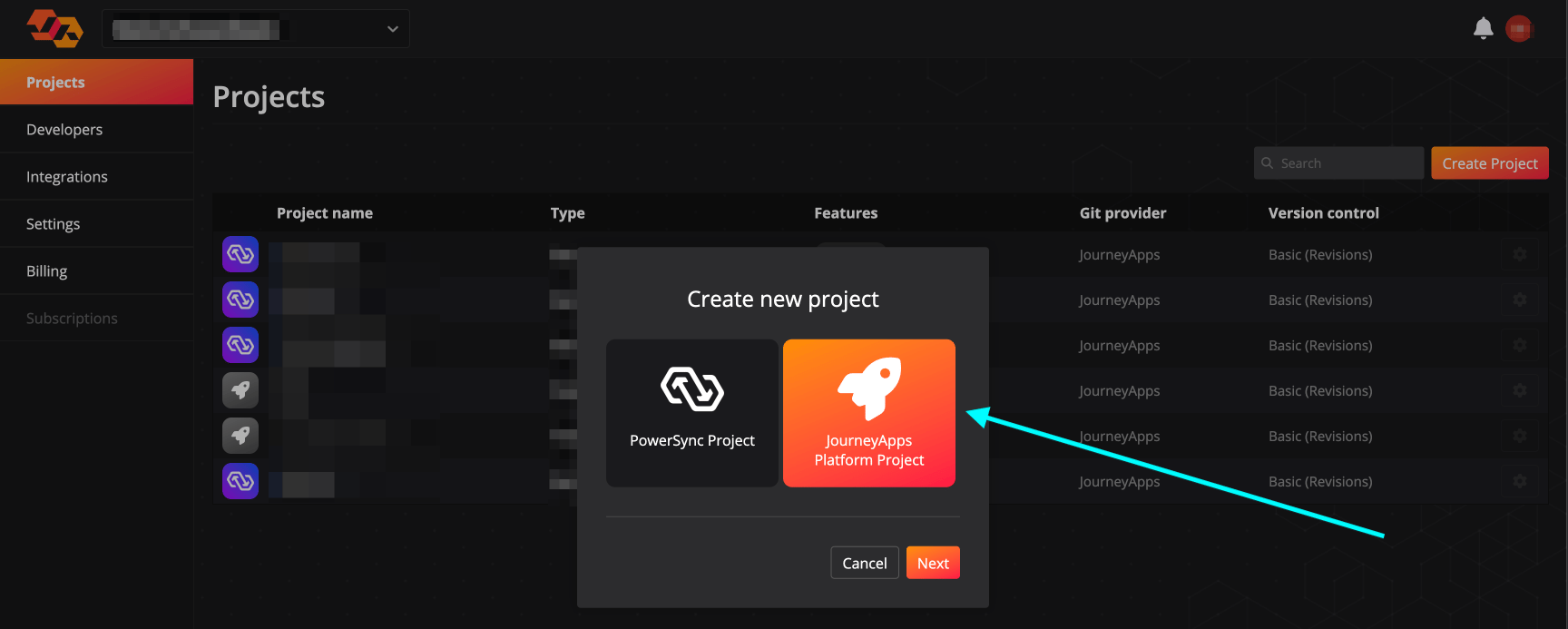Open the sixth project row's settings gear

tap(1520, 481)
